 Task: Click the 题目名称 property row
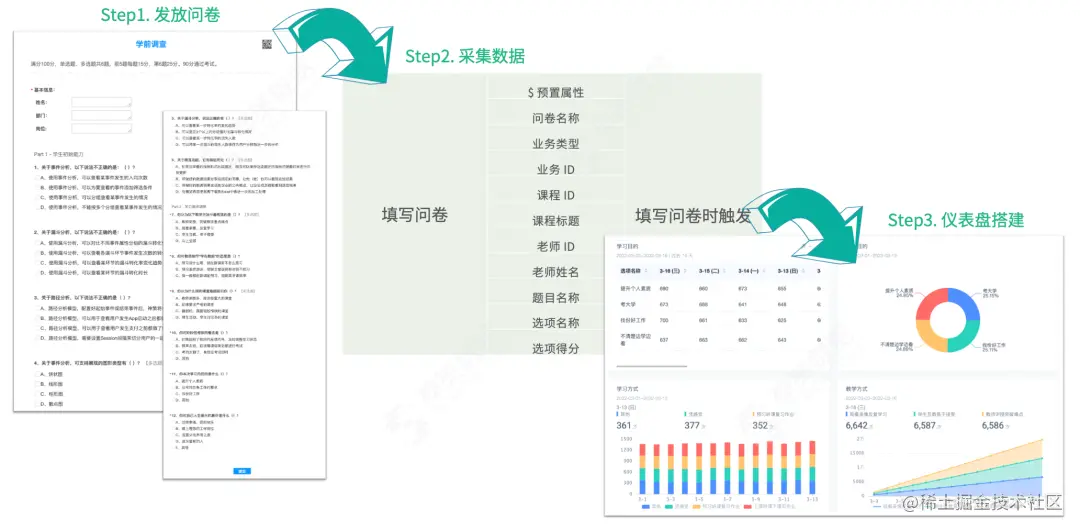coord(556,297)
